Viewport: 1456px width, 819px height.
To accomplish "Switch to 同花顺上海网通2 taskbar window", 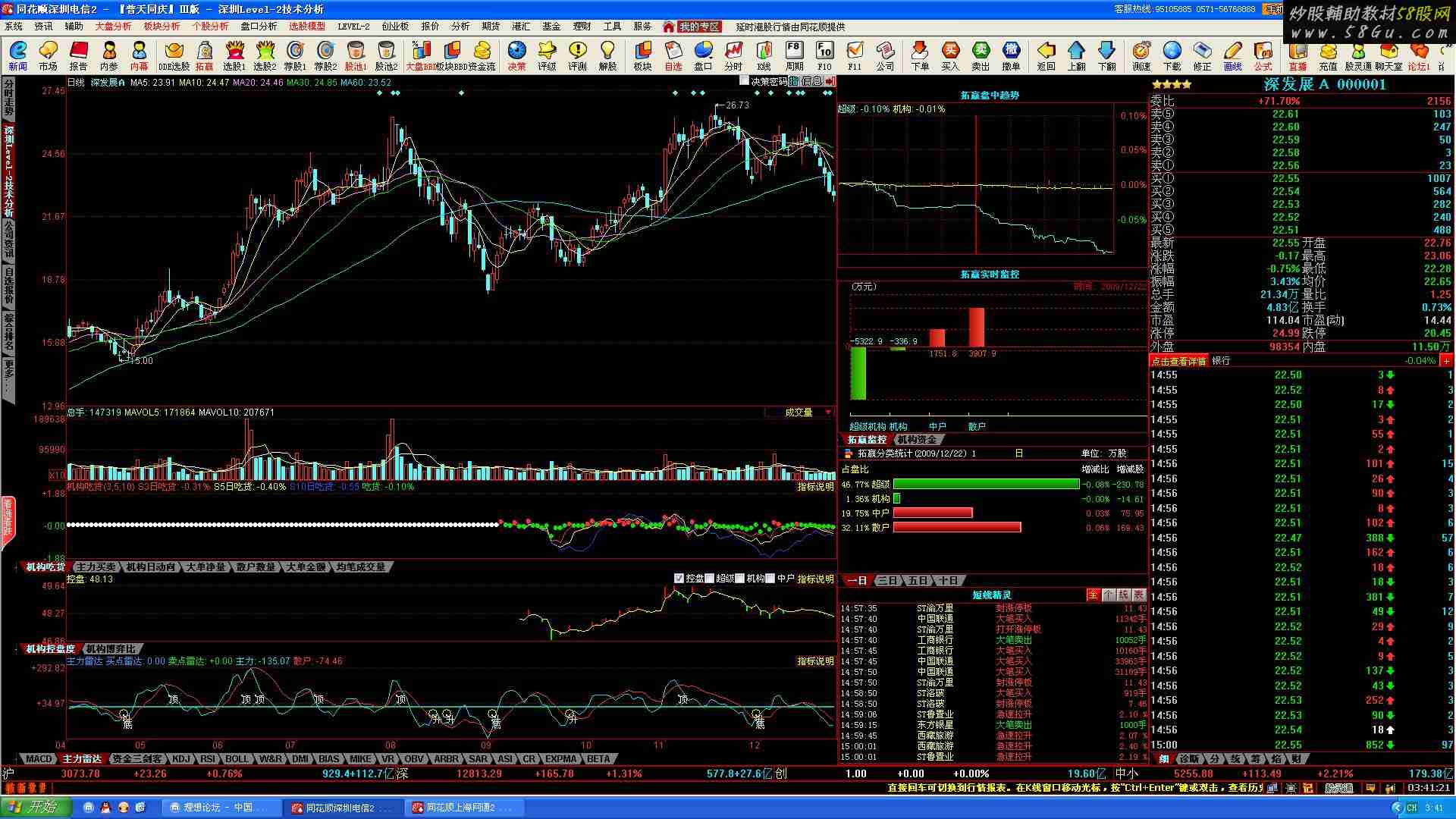I will click(x=464, y=808).
